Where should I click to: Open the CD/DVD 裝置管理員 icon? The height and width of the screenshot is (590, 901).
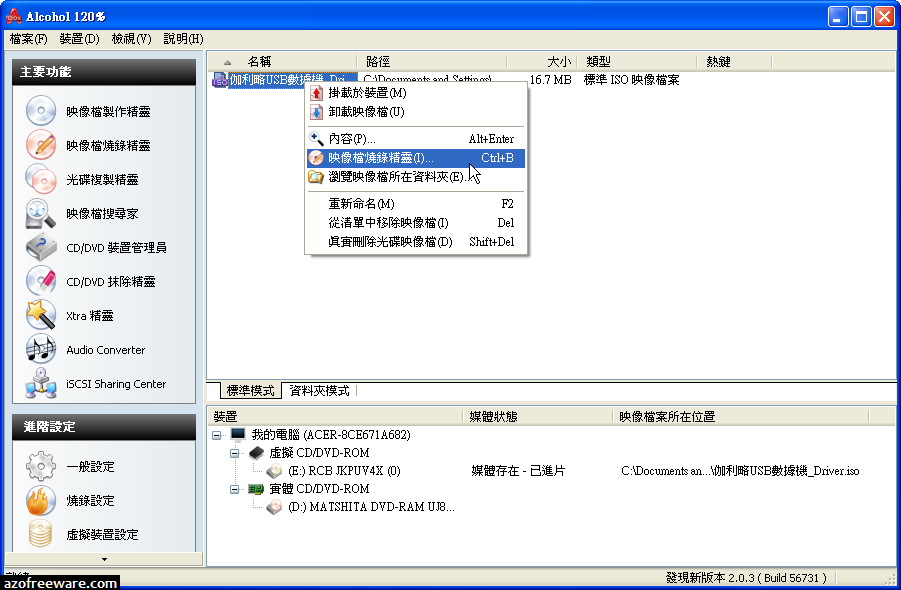point(41,247)
